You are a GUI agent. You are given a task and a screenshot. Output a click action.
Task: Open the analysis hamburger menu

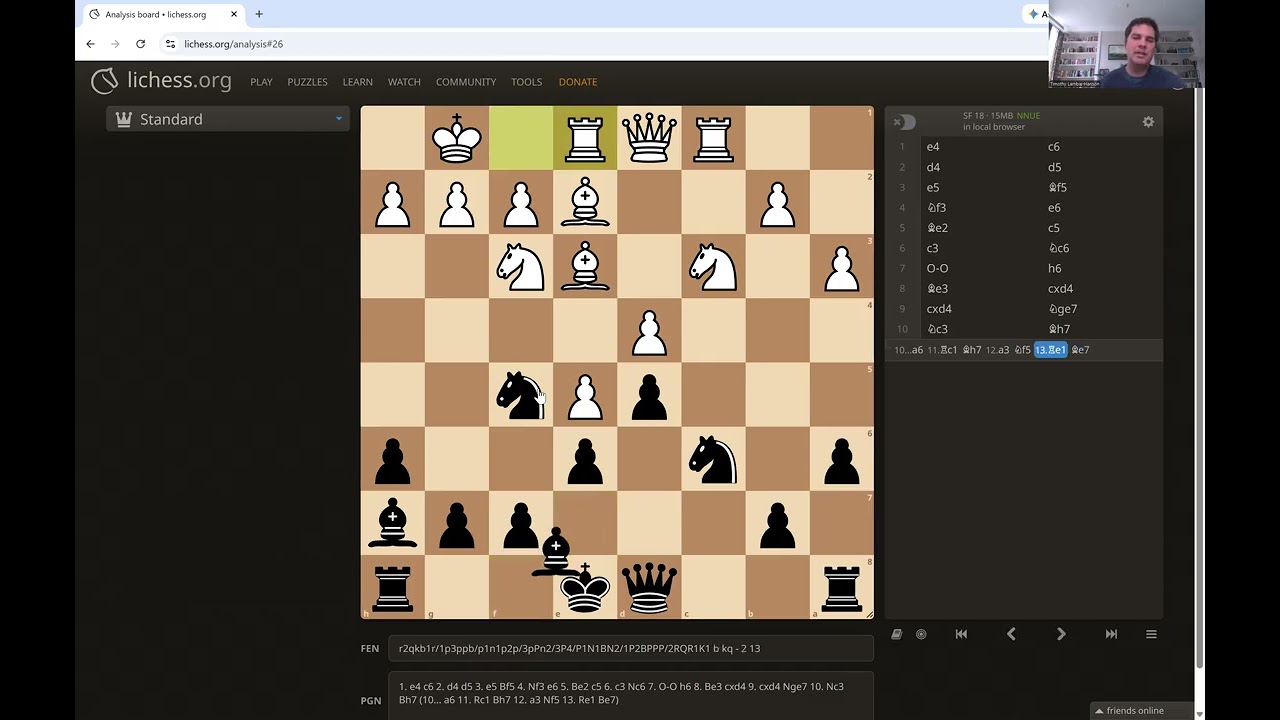click(x=1151, y=634)
